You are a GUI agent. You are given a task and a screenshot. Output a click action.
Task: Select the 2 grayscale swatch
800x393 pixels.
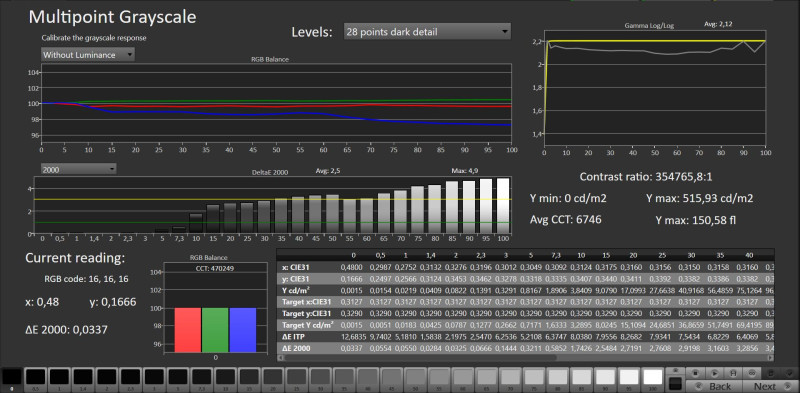click(x=107, y=379)
